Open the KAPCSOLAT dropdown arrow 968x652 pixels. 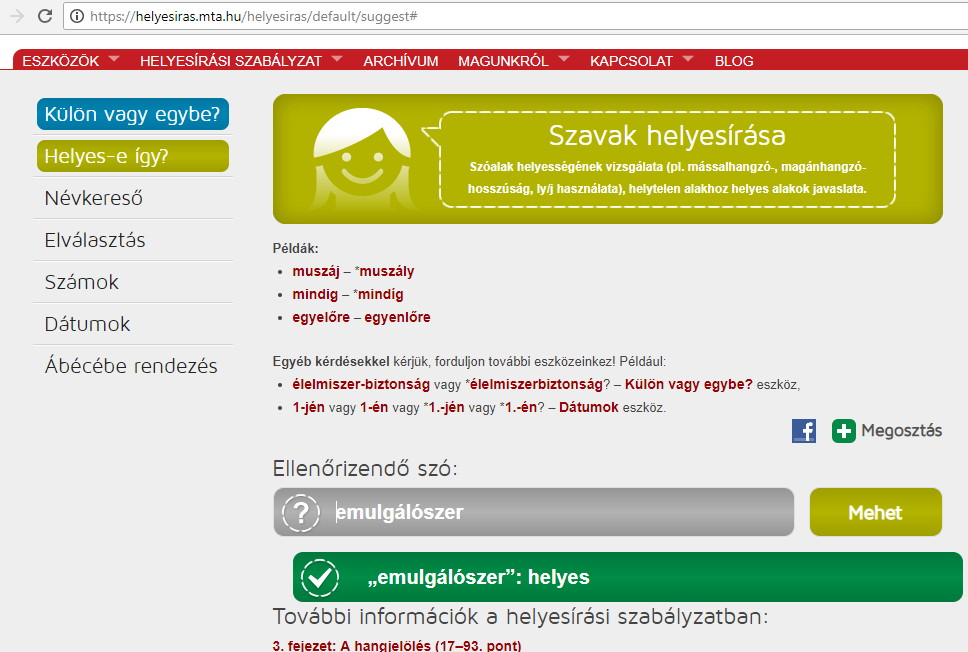point(688,60)
